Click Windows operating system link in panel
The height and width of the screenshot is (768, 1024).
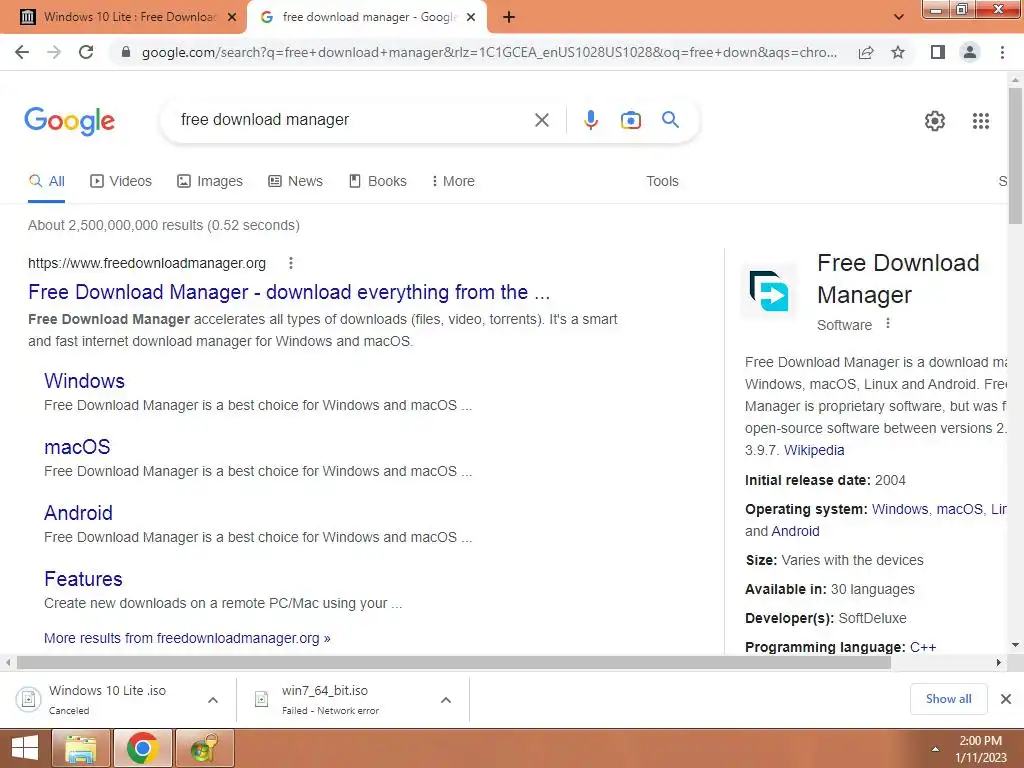coord(899,509)
